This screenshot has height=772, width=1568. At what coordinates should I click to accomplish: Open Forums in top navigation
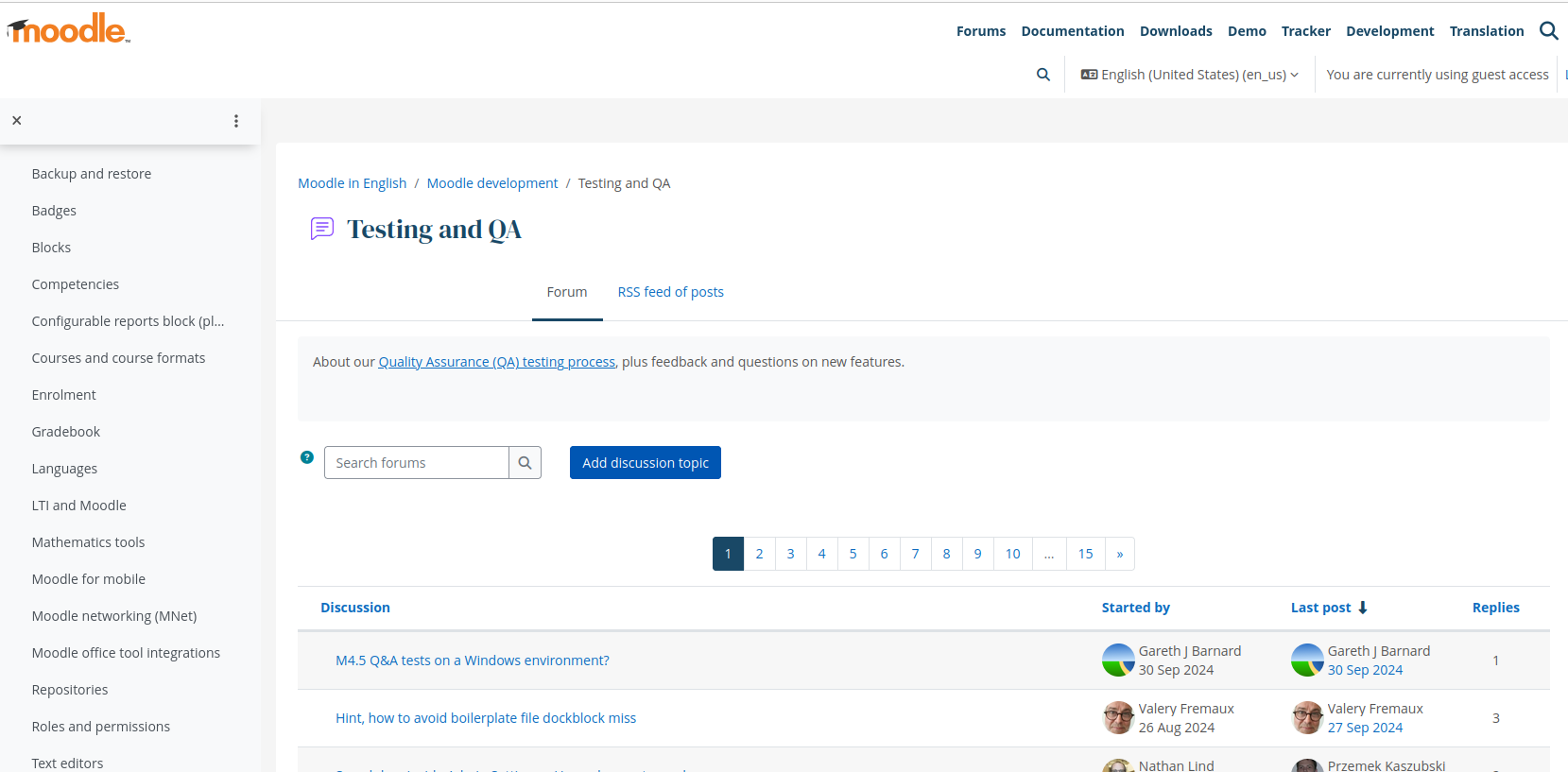click(981, 31)
